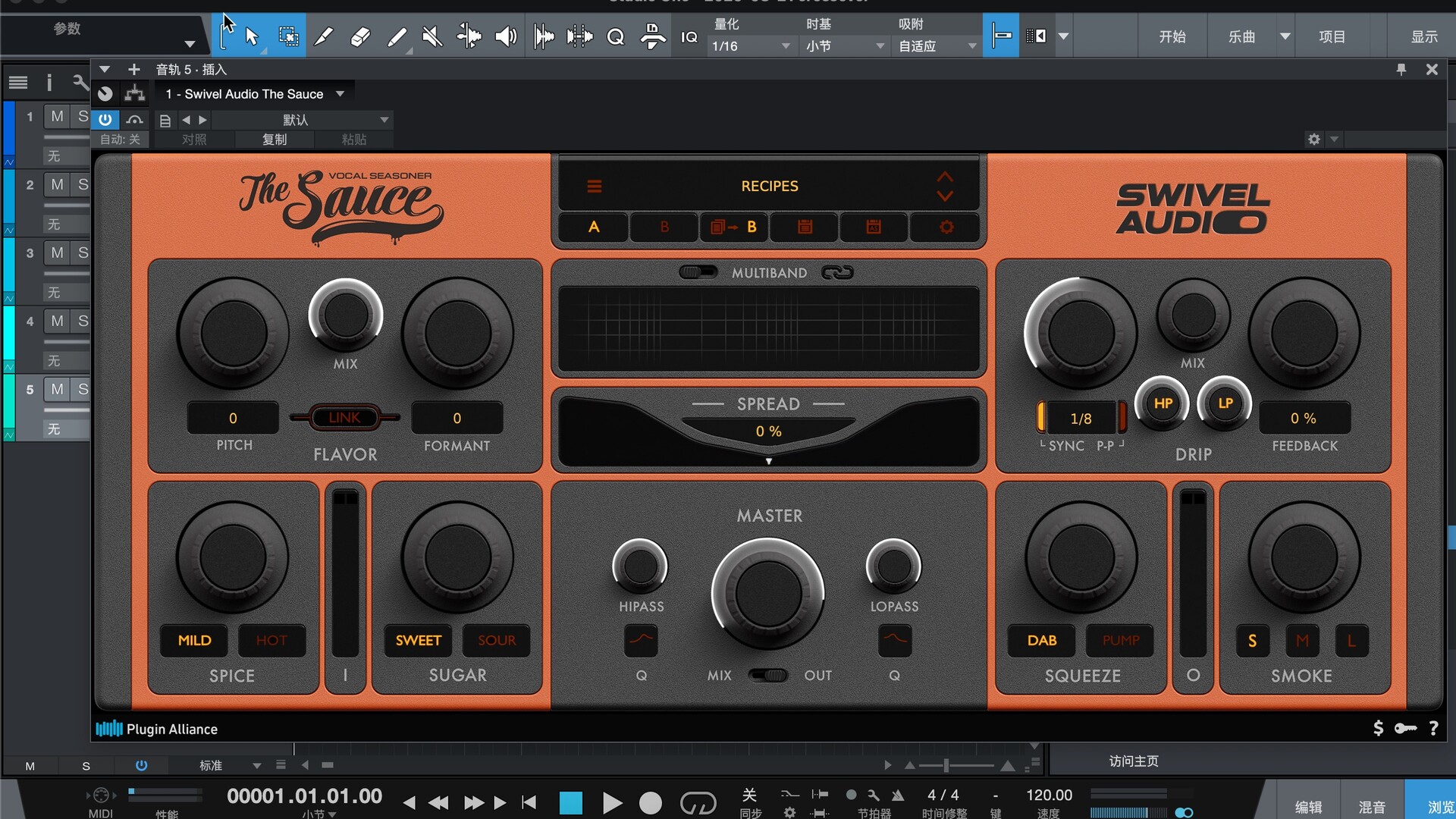The image size is (1456, 819).
Task: Select the SOUR sugar mode
Action: coord(497,640)
